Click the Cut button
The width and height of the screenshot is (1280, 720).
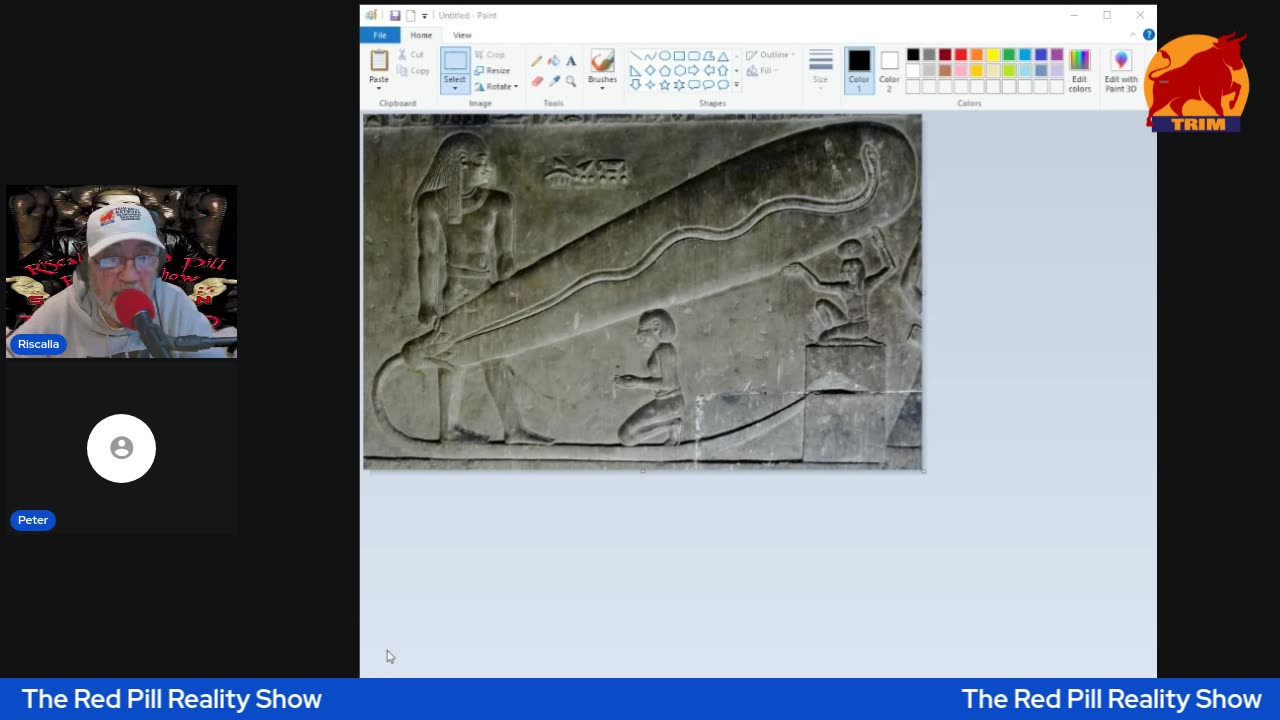(x=411, y=55)
